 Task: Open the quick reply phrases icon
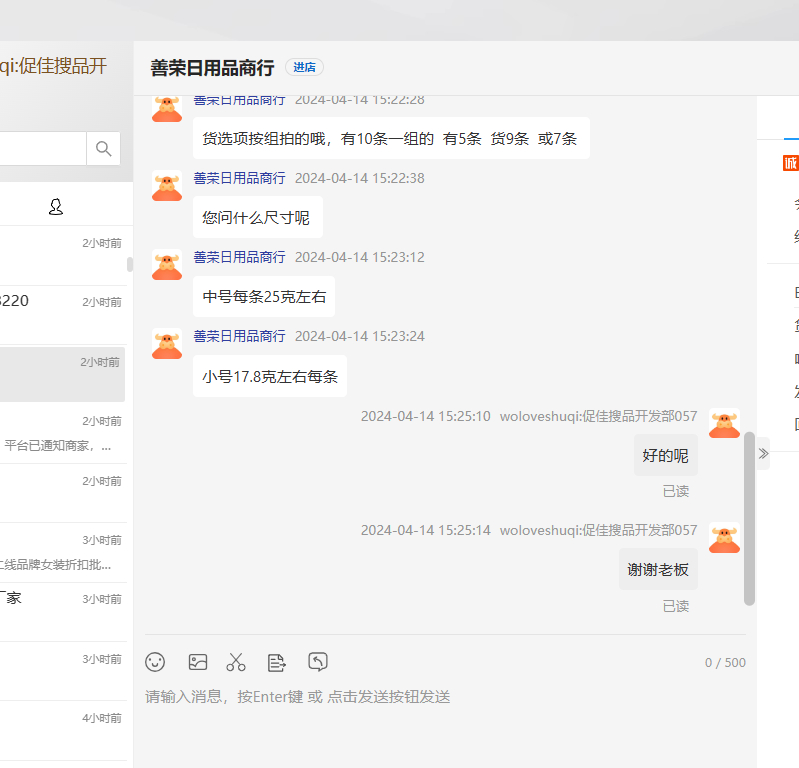(x=277, y=662)
